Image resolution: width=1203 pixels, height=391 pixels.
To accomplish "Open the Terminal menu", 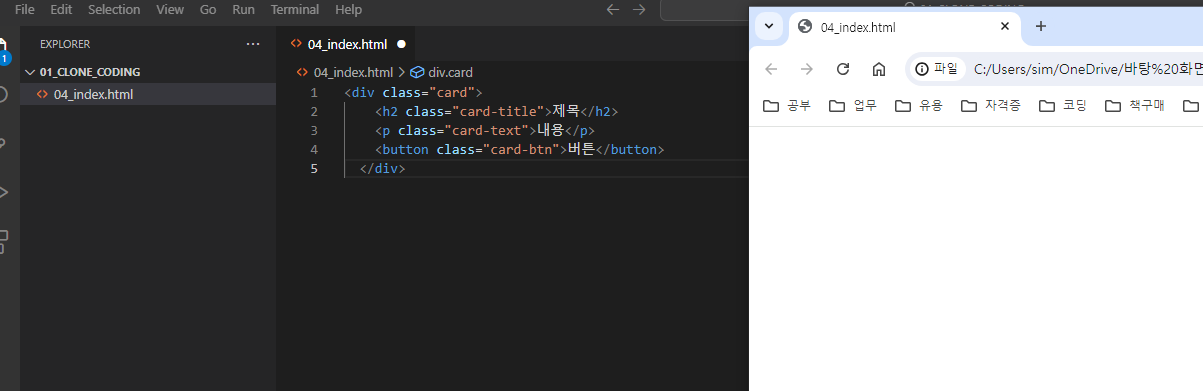I will point(295,9).
